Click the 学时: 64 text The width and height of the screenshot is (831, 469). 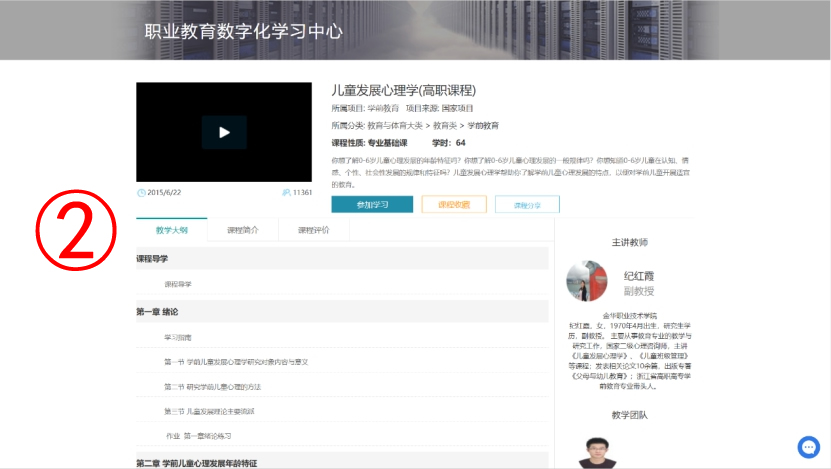[449, 143]
